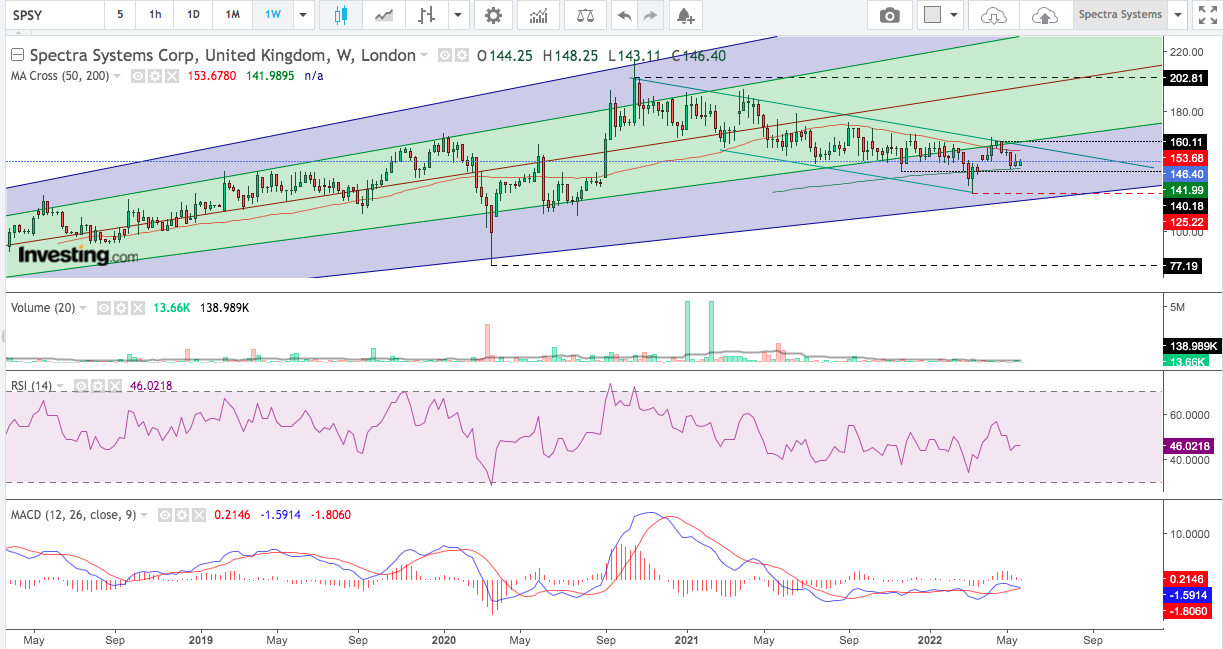Open chart style dropdown arrow

coord(458,15)
